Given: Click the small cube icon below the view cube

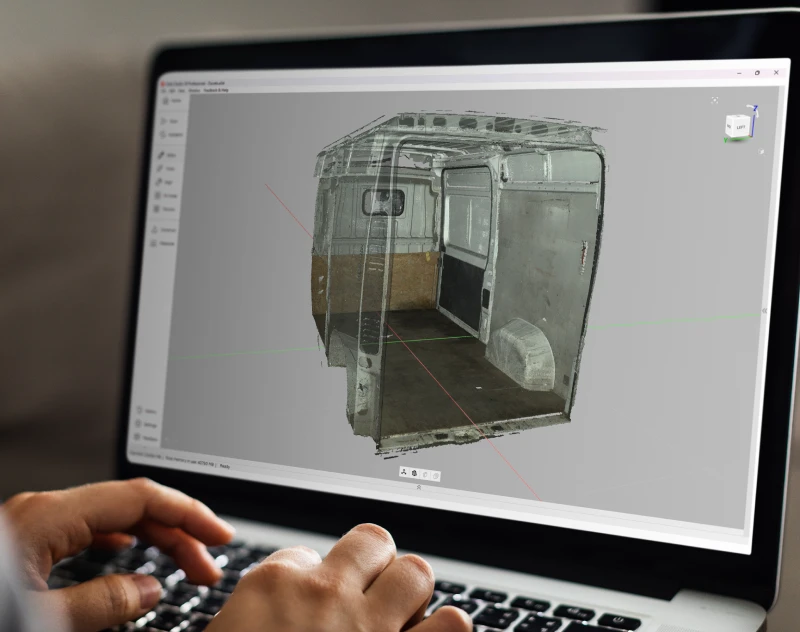Looking at the screenshot, I should 761,151.
